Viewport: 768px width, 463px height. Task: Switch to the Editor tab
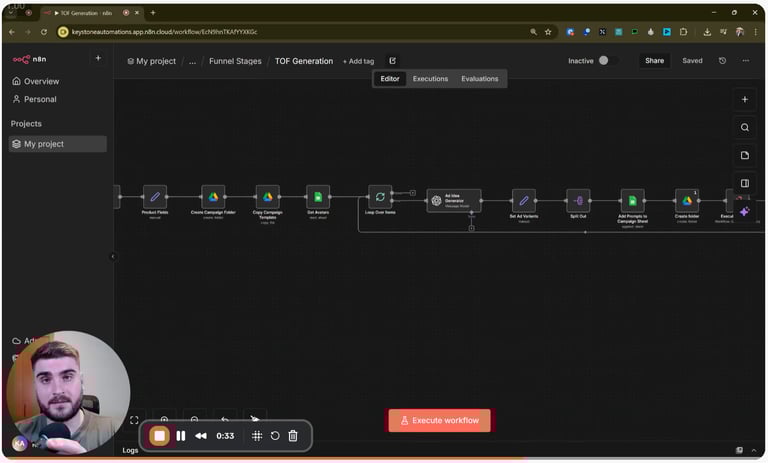click(x=390, y=79)
